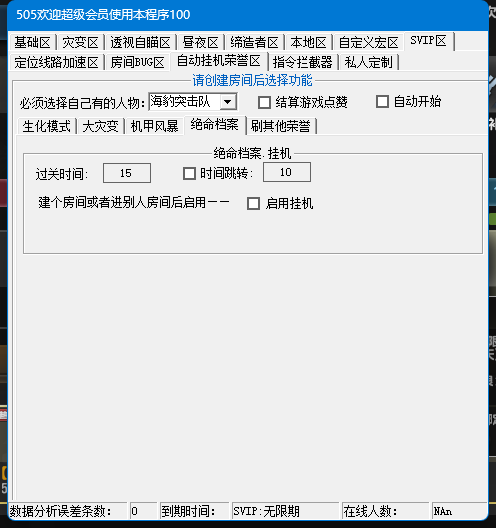Open the 刷其他荣誉 sub-tab
The width and height of the screenshot is (496, 528).
pos(280,127)
